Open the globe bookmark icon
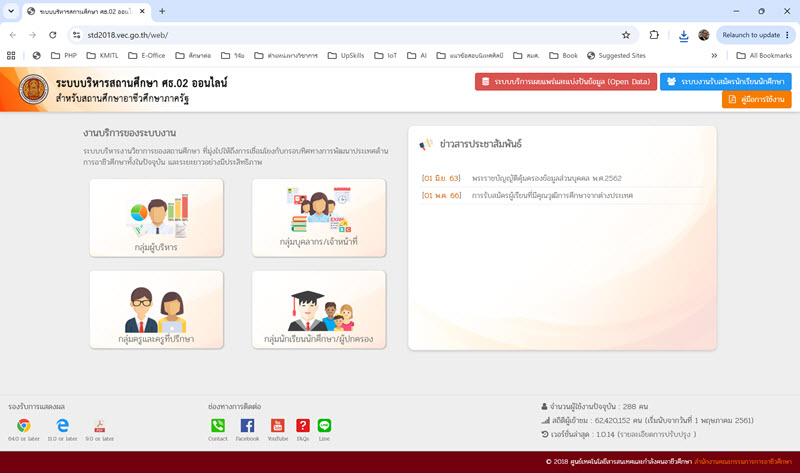 click(x=36, y=55)
